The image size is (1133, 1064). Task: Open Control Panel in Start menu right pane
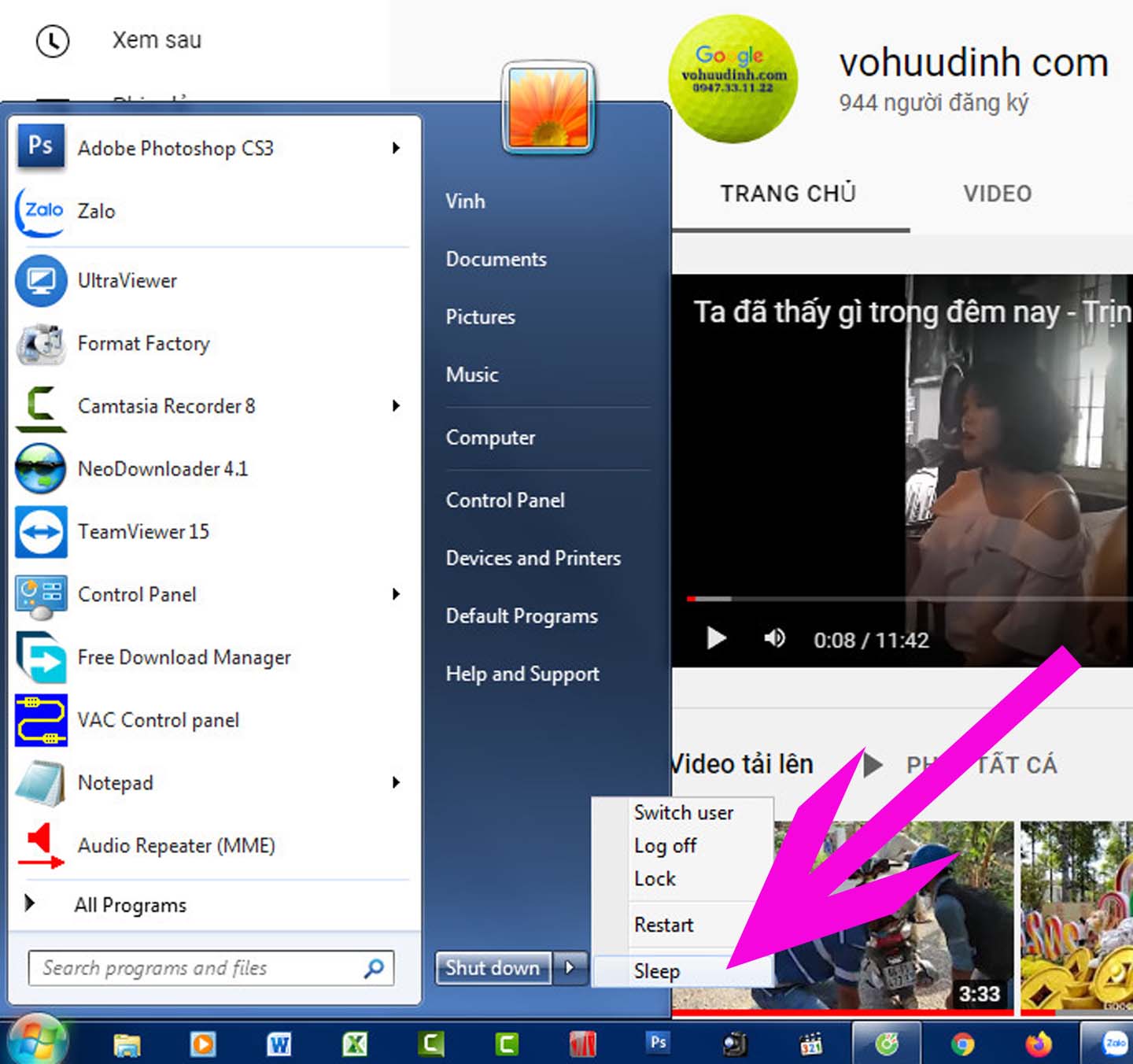[505, 501]
